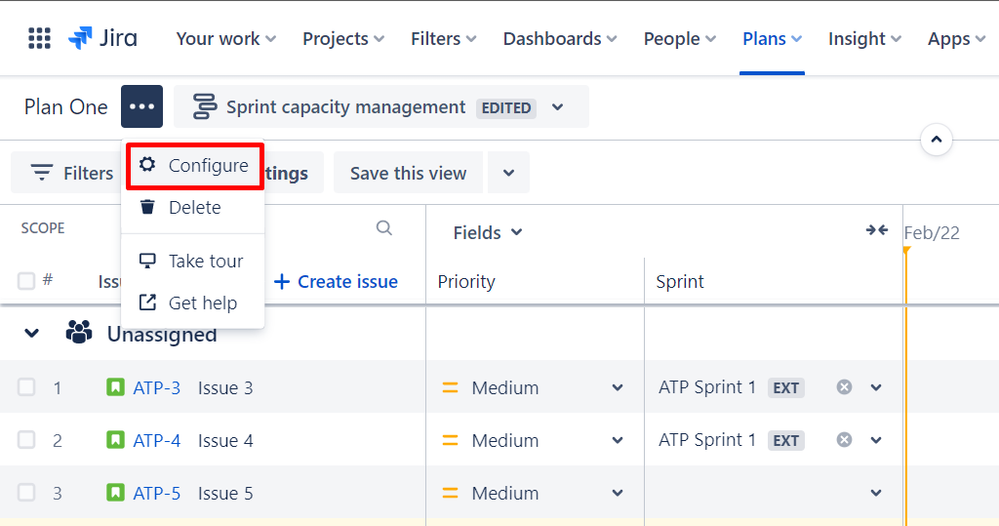Select Take tour from the plan menu

click(192, 260)
